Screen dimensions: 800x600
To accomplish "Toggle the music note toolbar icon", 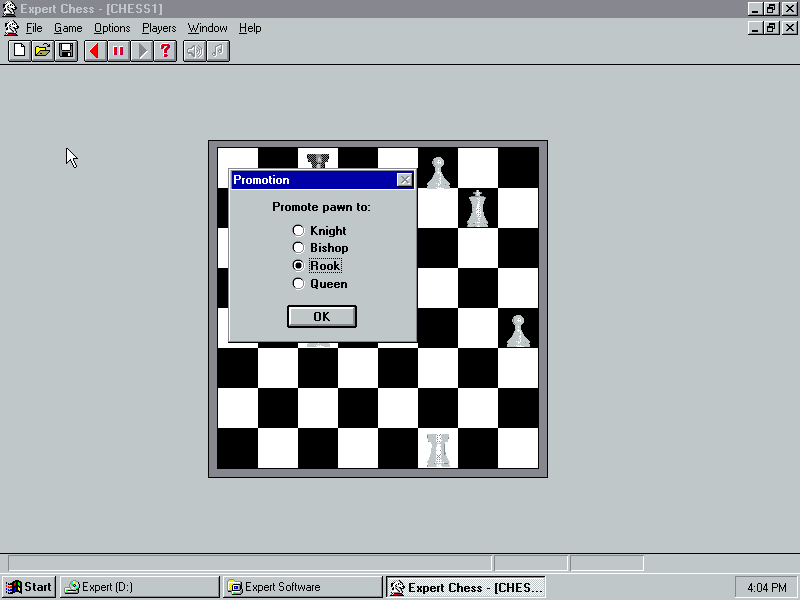I will [x=218, y=51].
